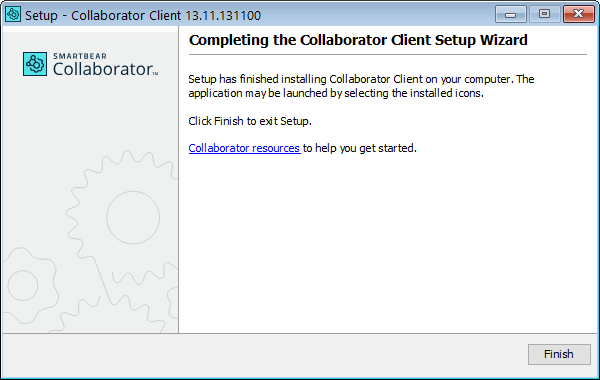600x380 pixels.
Task: Click the partial gear at side panel's bottom right
Action: tap(173, 302)
